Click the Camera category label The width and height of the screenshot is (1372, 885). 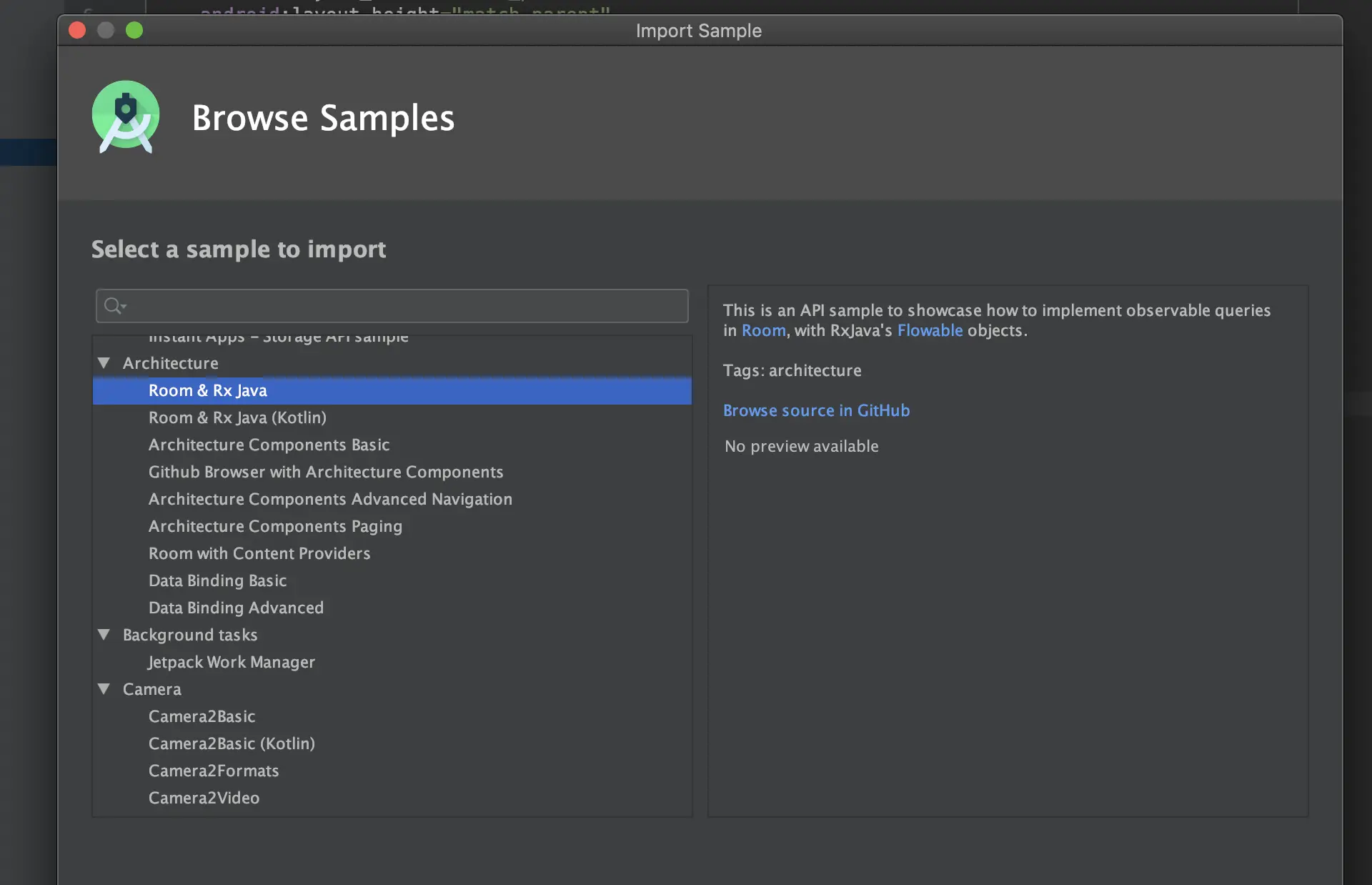coord(151,689)
